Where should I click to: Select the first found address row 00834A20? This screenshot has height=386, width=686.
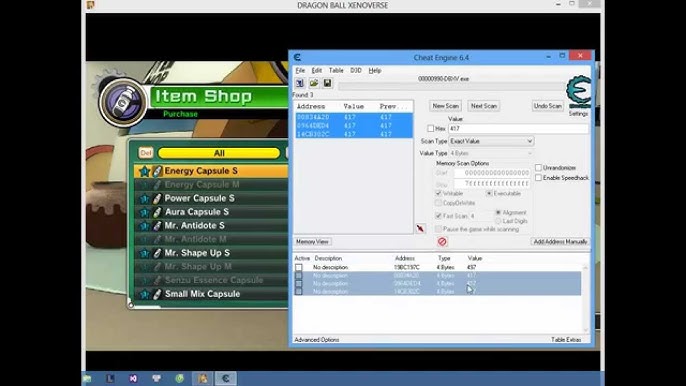354,117
